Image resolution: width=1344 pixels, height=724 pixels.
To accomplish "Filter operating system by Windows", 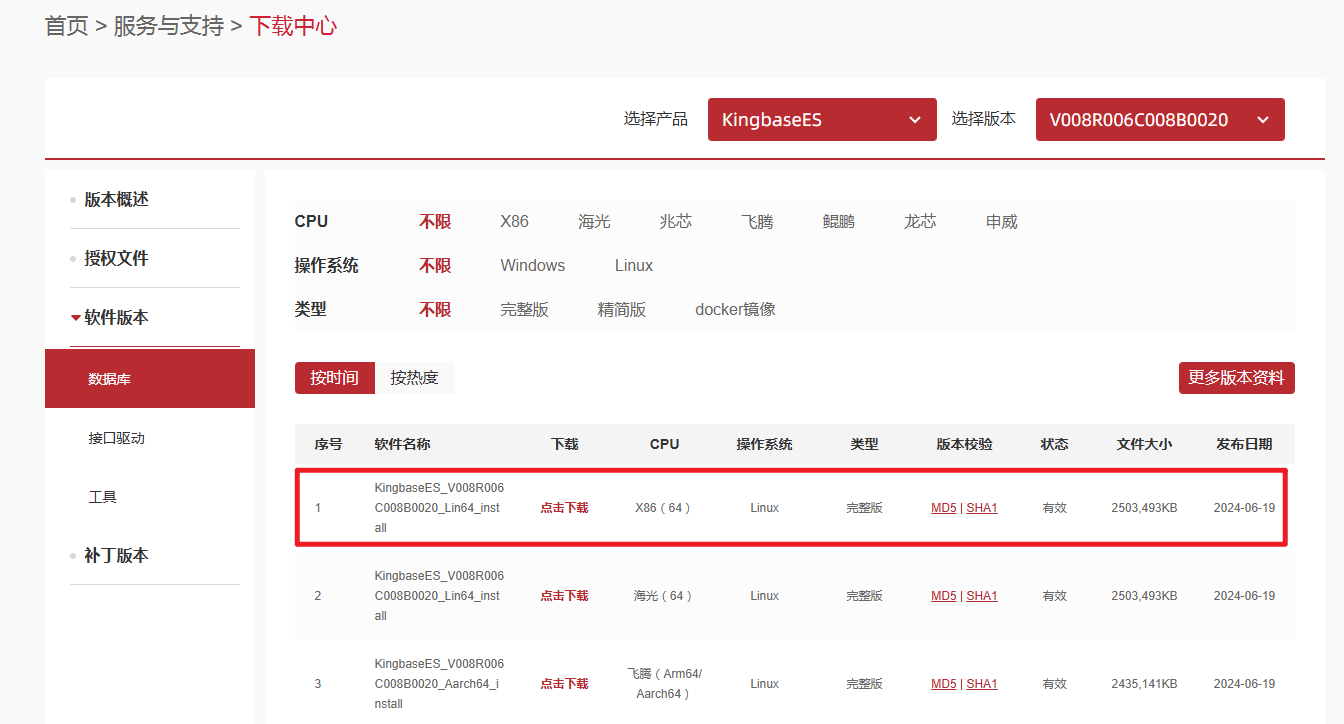I will 533,266.
